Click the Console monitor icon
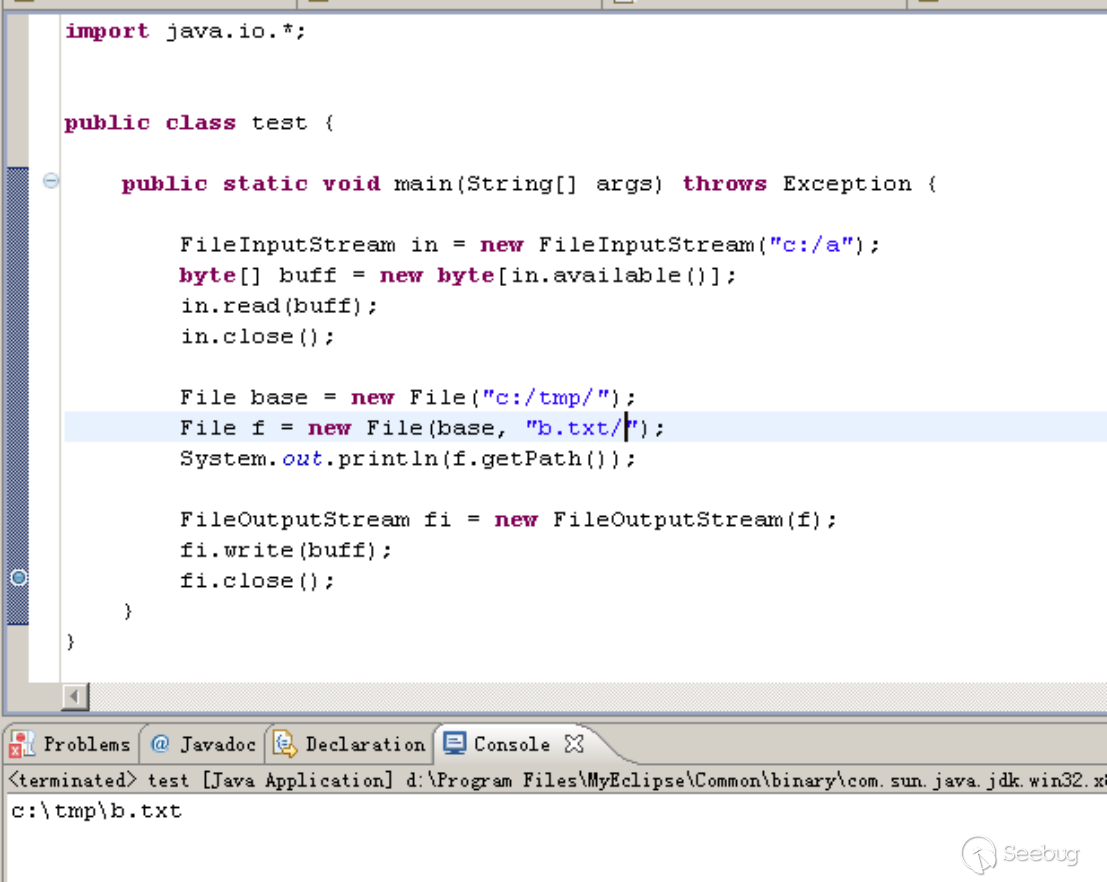1107x882 pixels. [x=455, y=743]
